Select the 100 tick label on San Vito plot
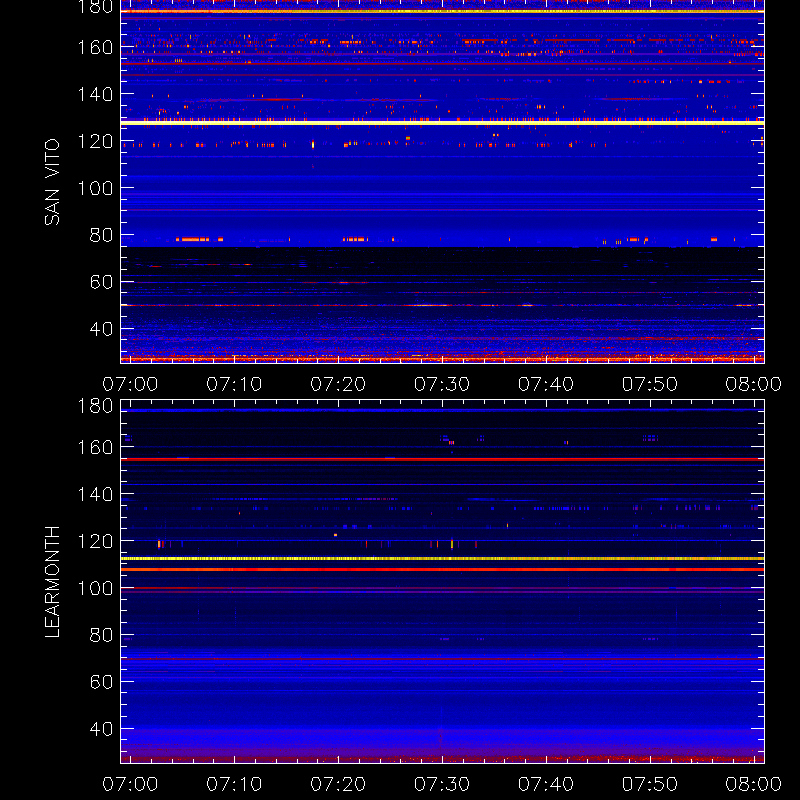Screen dimensions: 800x800 tap(95, 188)
